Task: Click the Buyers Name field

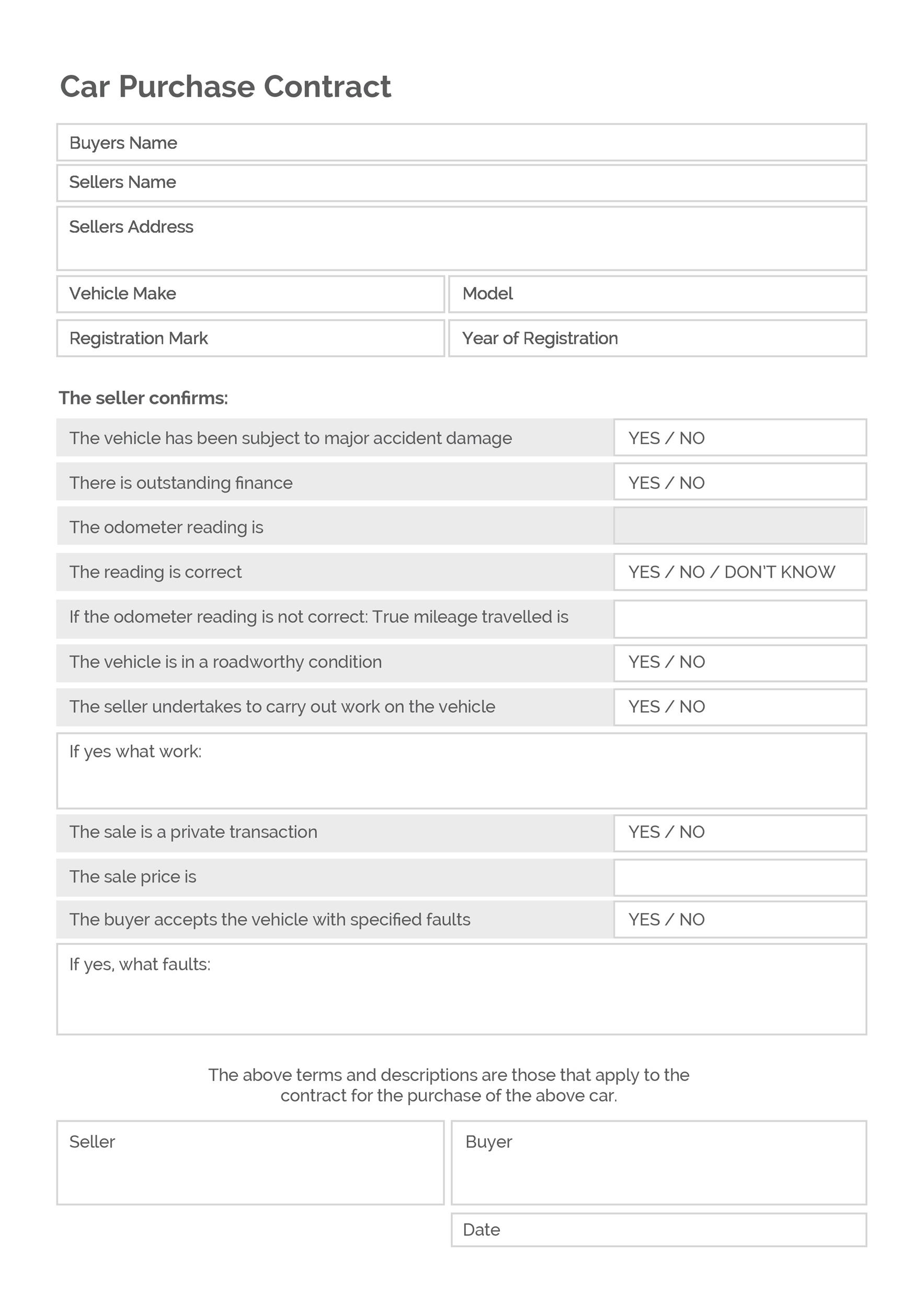Action: click(x=461, y=142)
